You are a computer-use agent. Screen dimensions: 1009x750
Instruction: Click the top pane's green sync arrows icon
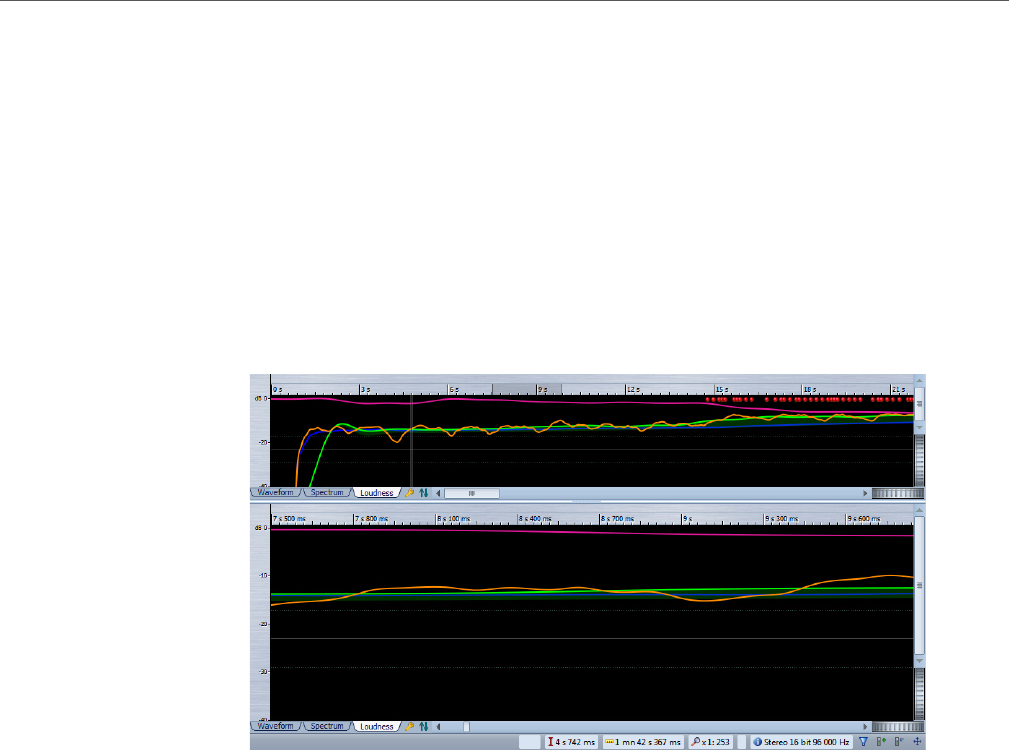[x=423, y=493]
